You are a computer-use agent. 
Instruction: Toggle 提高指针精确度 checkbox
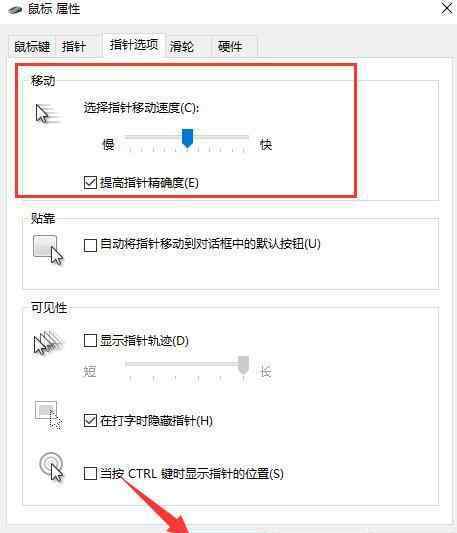(x=90, y=183)
